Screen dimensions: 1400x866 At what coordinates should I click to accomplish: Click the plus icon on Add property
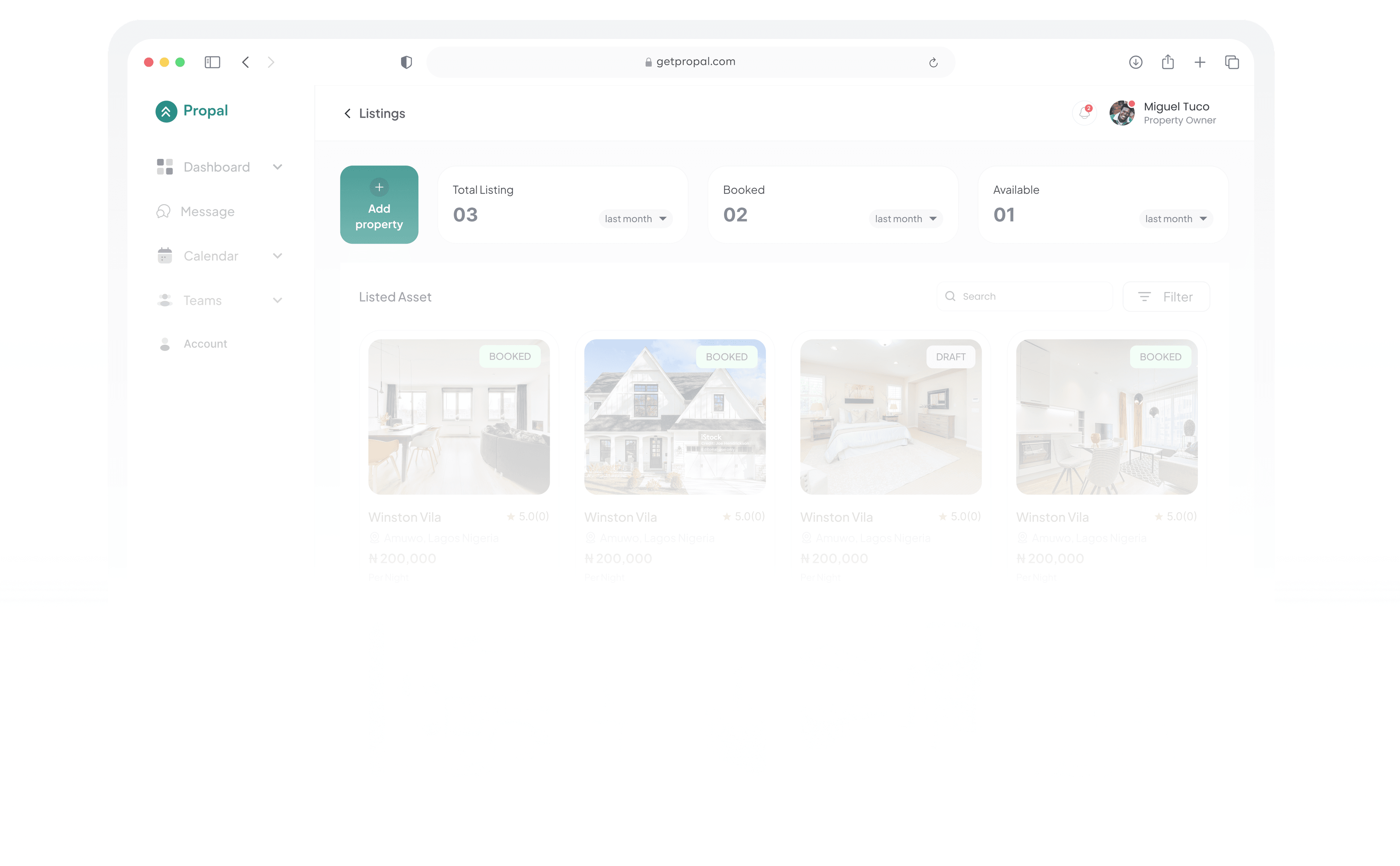click(x=379, y=187)
